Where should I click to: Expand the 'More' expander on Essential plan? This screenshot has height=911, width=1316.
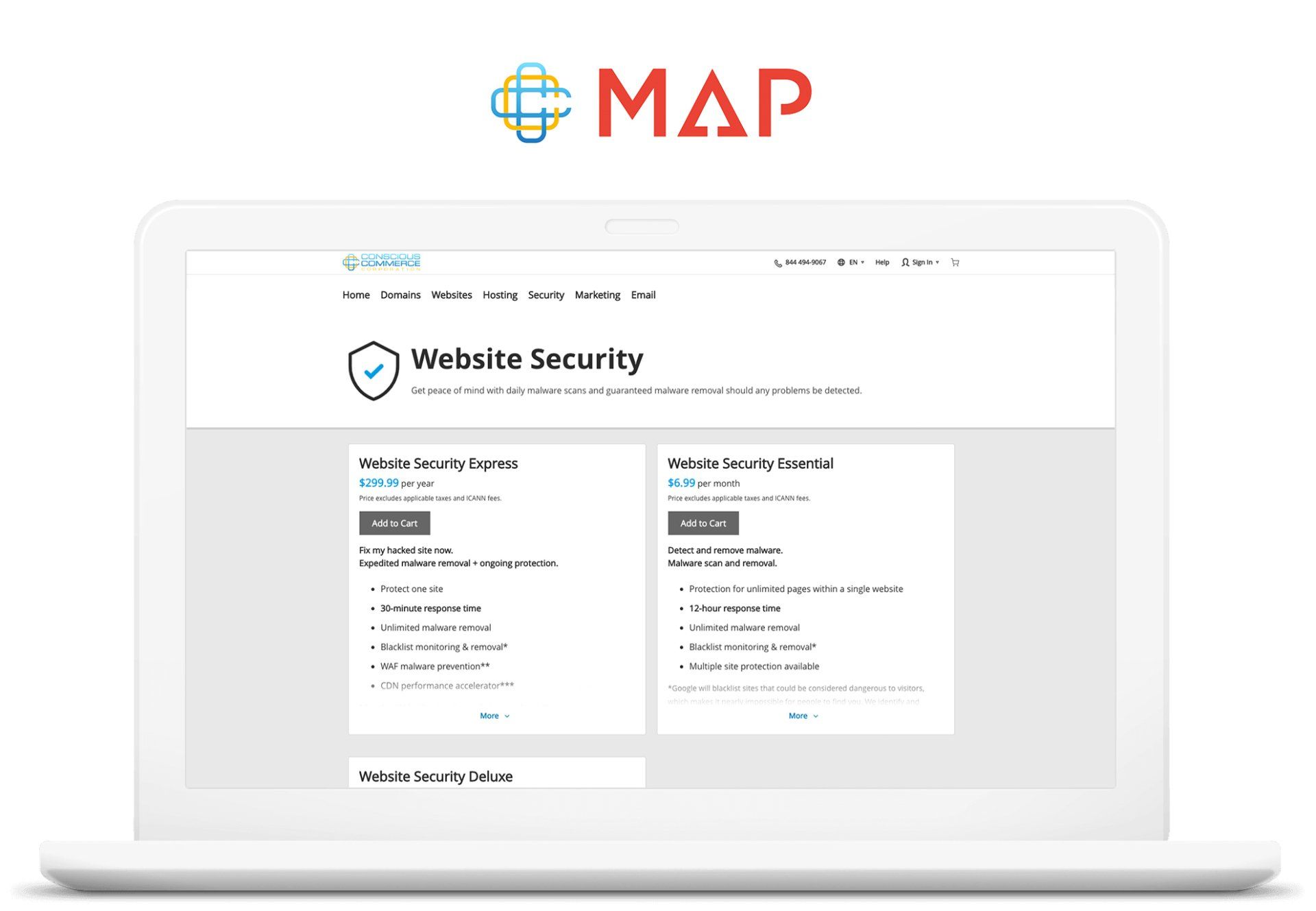[x=805, y=715]
